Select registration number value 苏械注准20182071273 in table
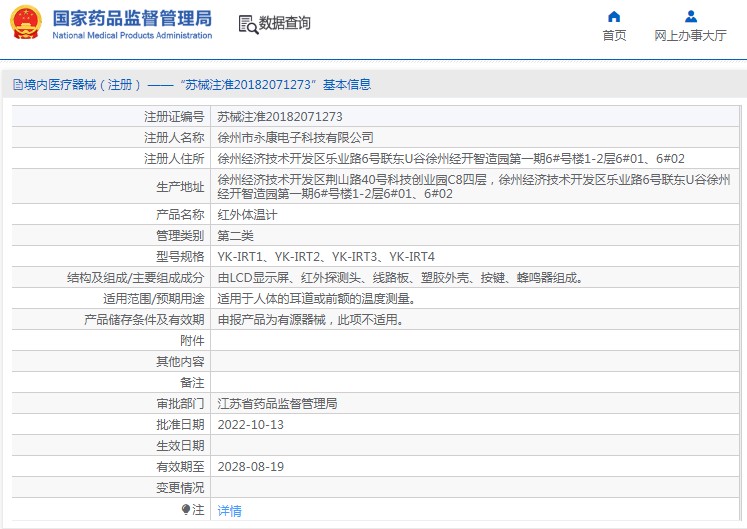The height and width of the screenshot is (529, 747). point(280,117)
